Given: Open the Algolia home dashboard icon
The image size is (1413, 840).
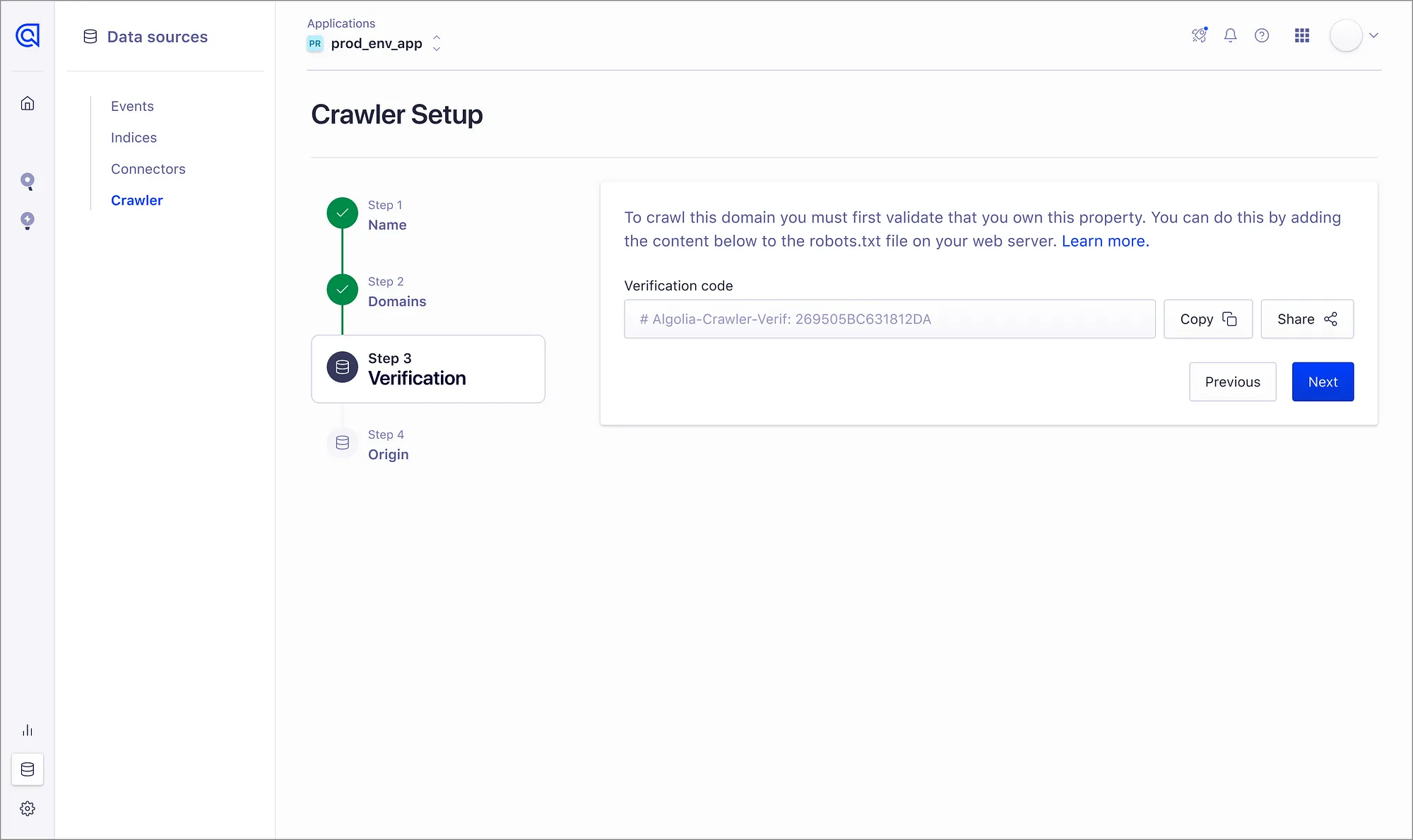Looking at the screenshot, I should (x=28, y=102).
